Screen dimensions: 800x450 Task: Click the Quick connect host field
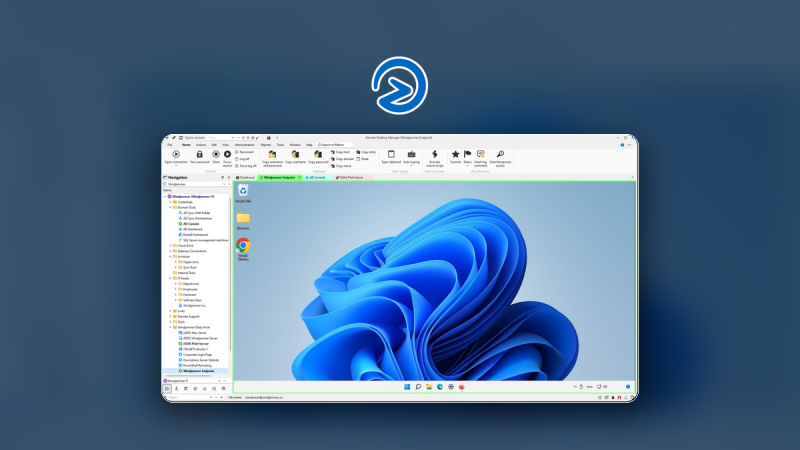tap(220, 138)
